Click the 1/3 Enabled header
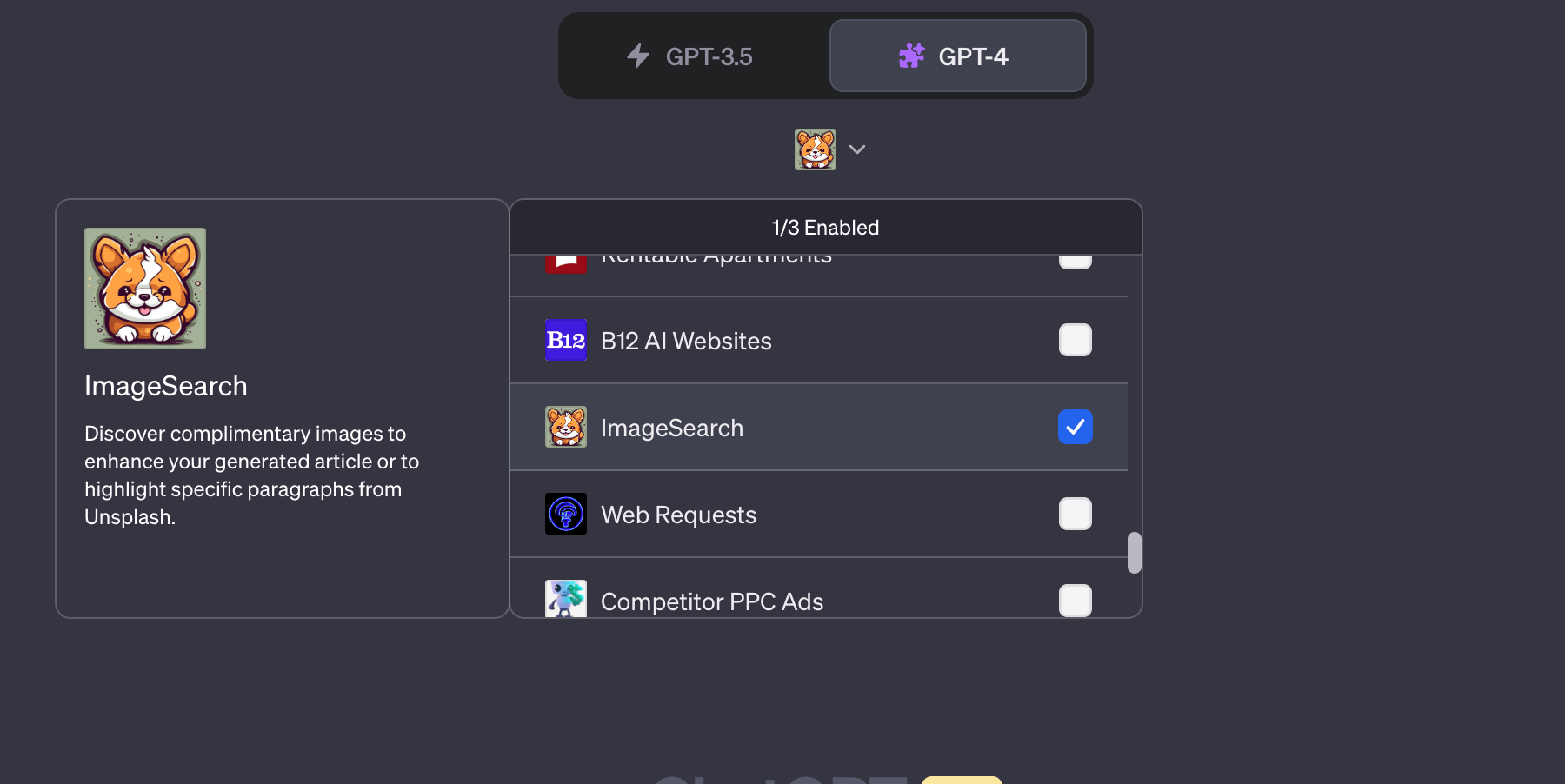1565x784 pixels. coord(825,228)
